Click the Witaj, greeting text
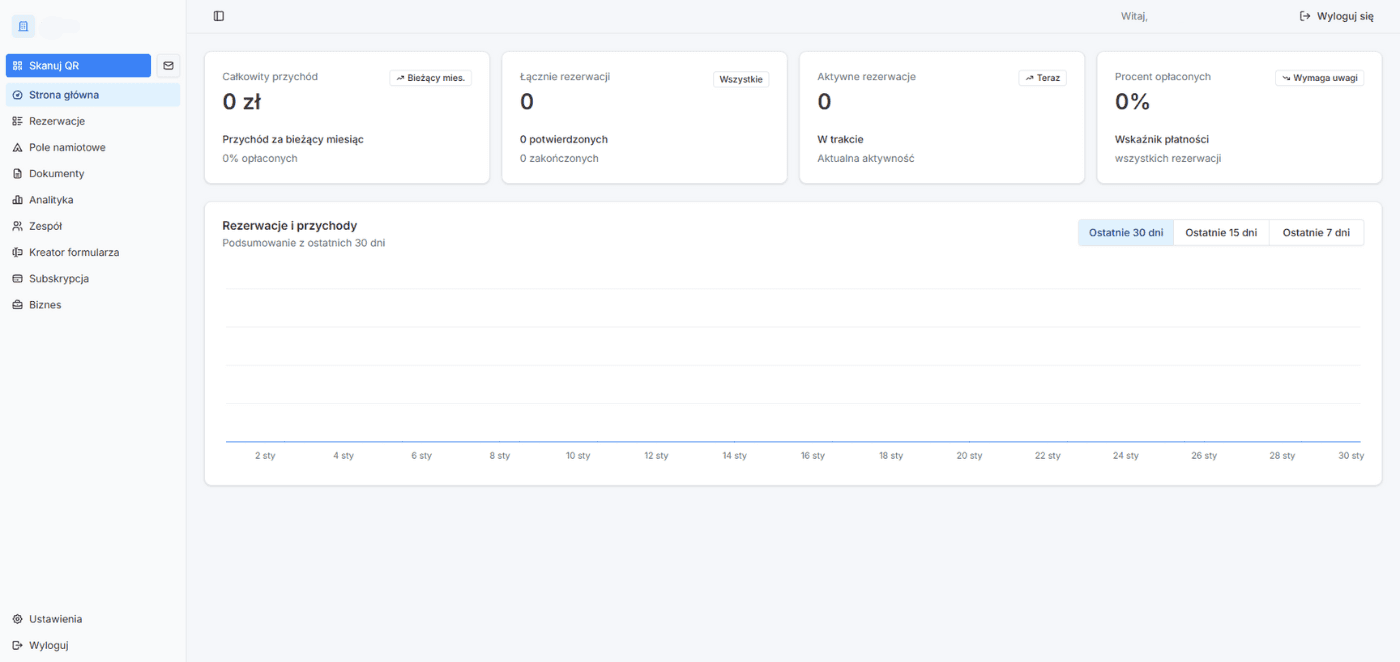 1135,17
